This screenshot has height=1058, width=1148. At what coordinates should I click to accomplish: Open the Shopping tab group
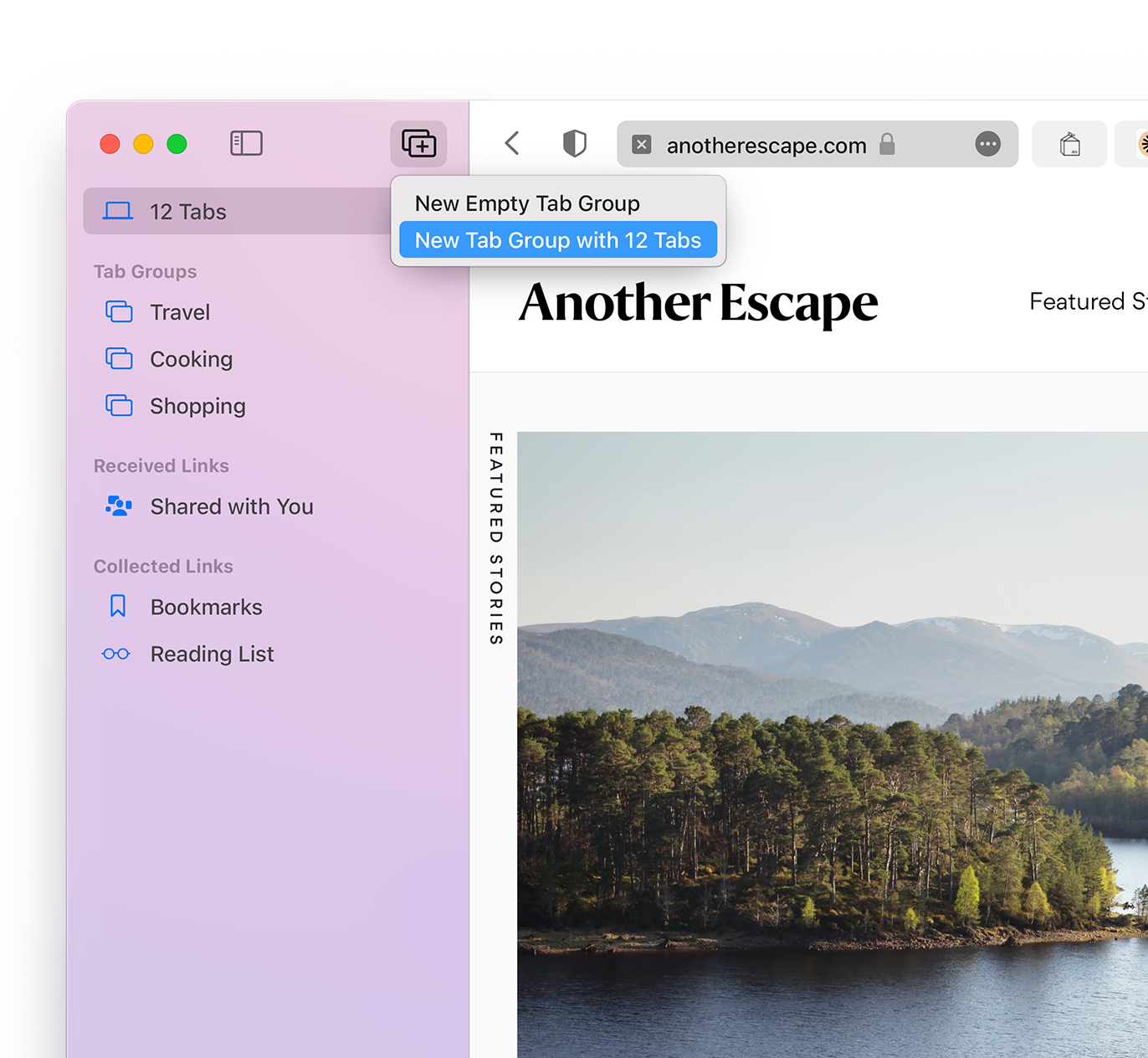[197, 406]
